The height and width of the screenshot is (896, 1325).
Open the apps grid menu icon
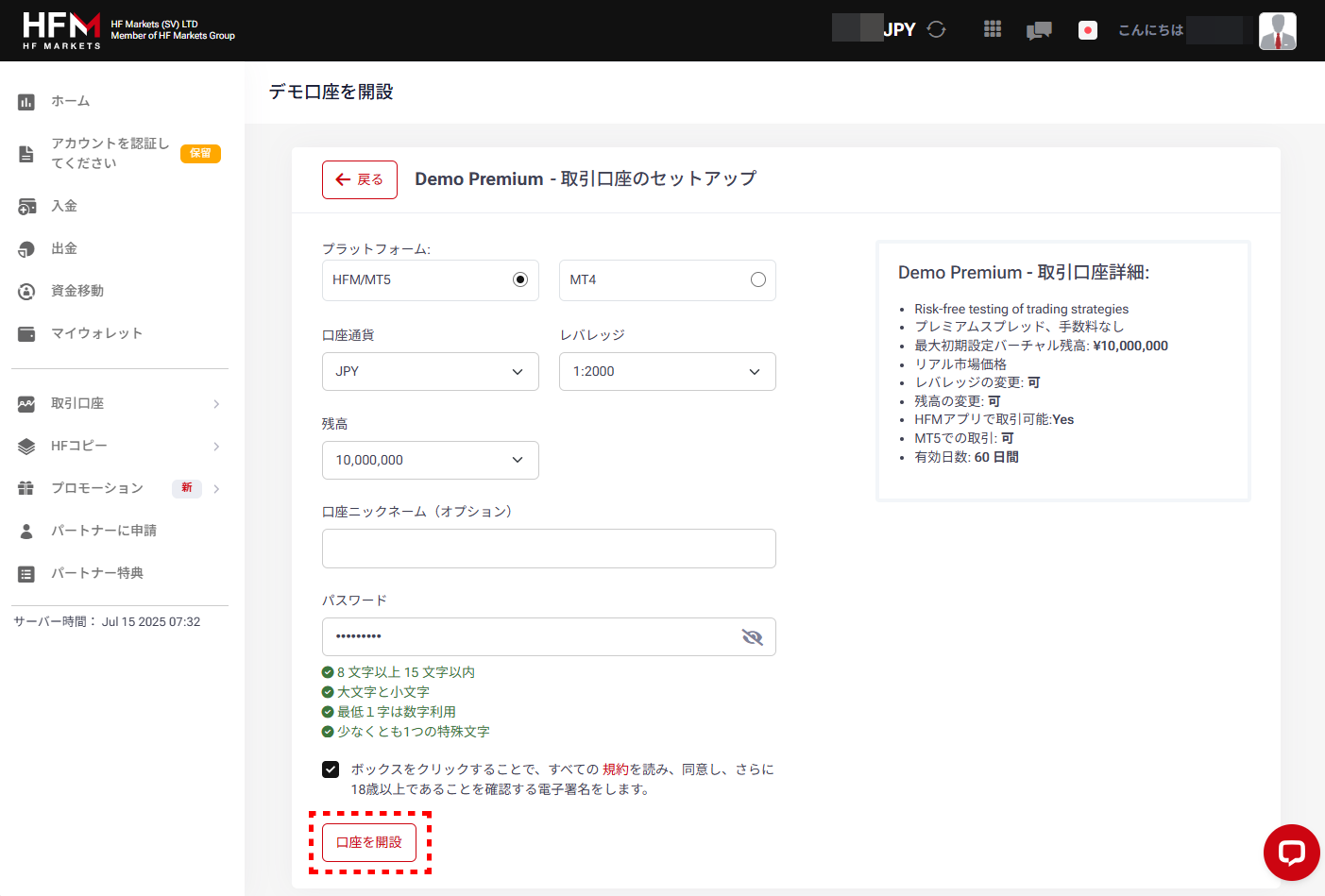point(993,29)
